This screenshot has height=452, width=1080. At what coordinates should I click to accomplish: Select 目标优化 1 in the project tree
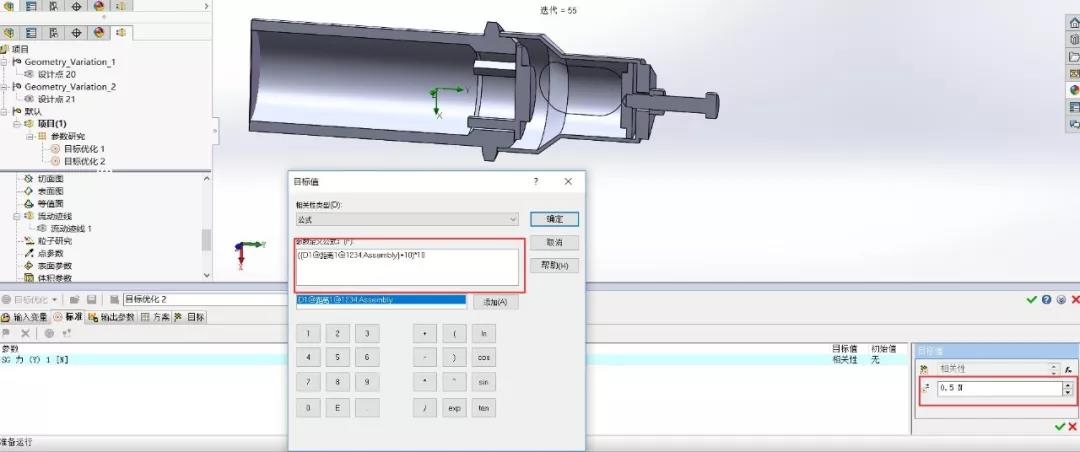(x=84, y=149)
